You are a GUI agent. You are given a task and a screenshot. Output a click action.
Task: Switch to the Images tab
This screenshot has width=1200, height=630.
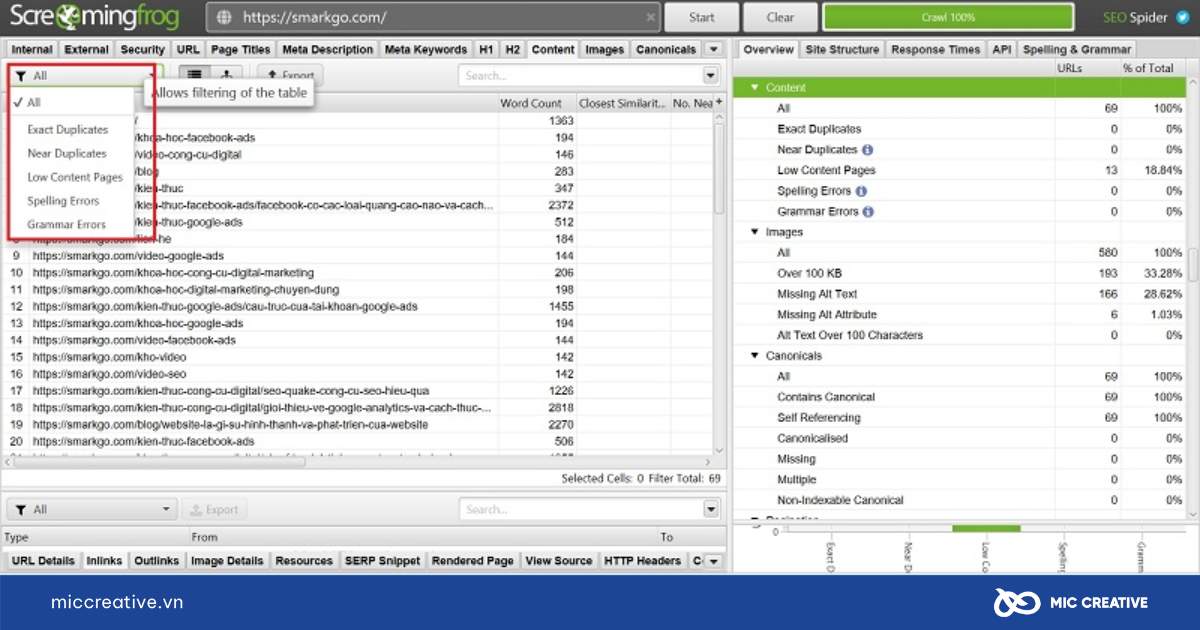[604, 49]
